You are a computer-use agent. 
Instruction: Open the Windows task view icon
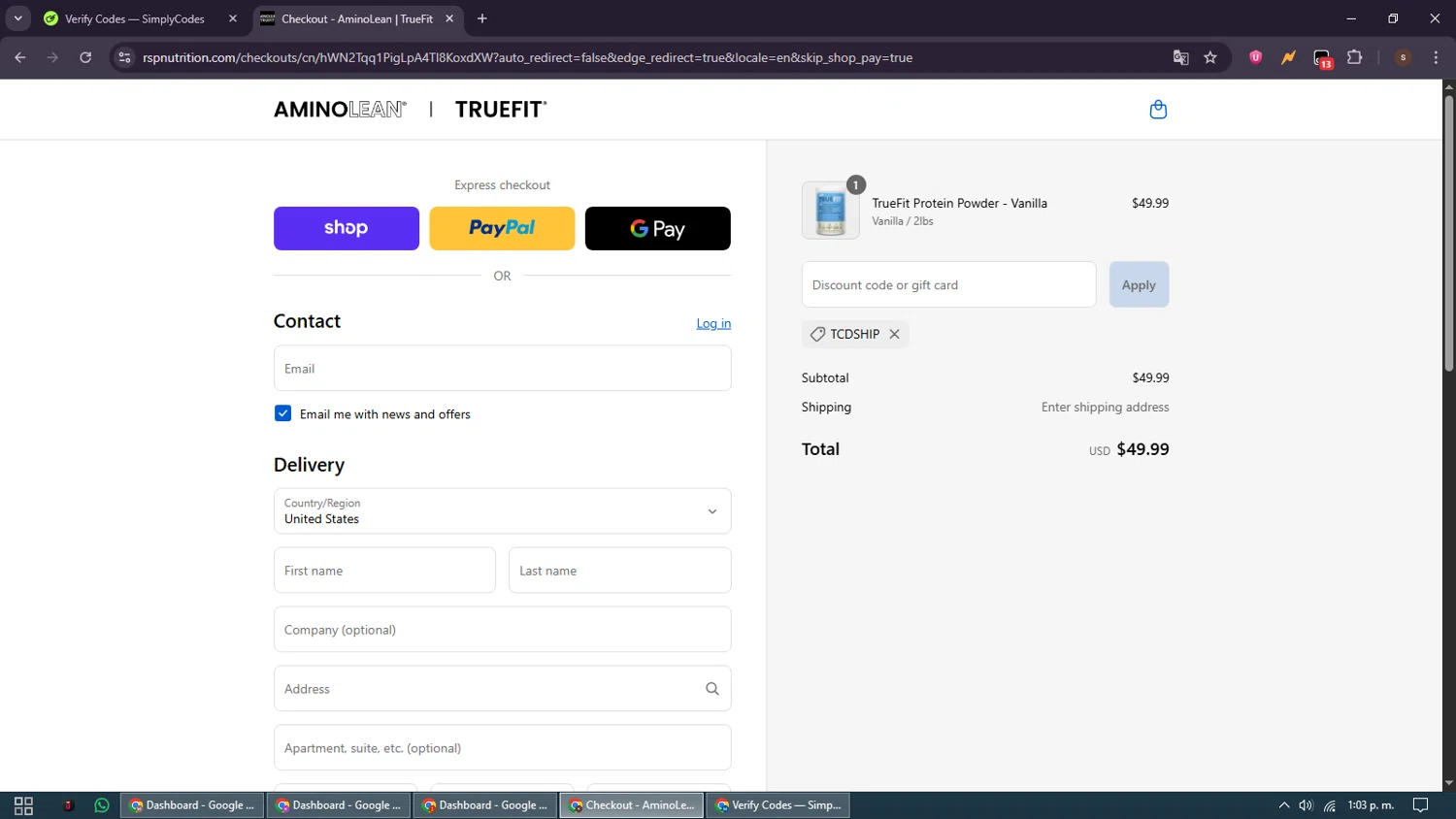pos(23,805)
